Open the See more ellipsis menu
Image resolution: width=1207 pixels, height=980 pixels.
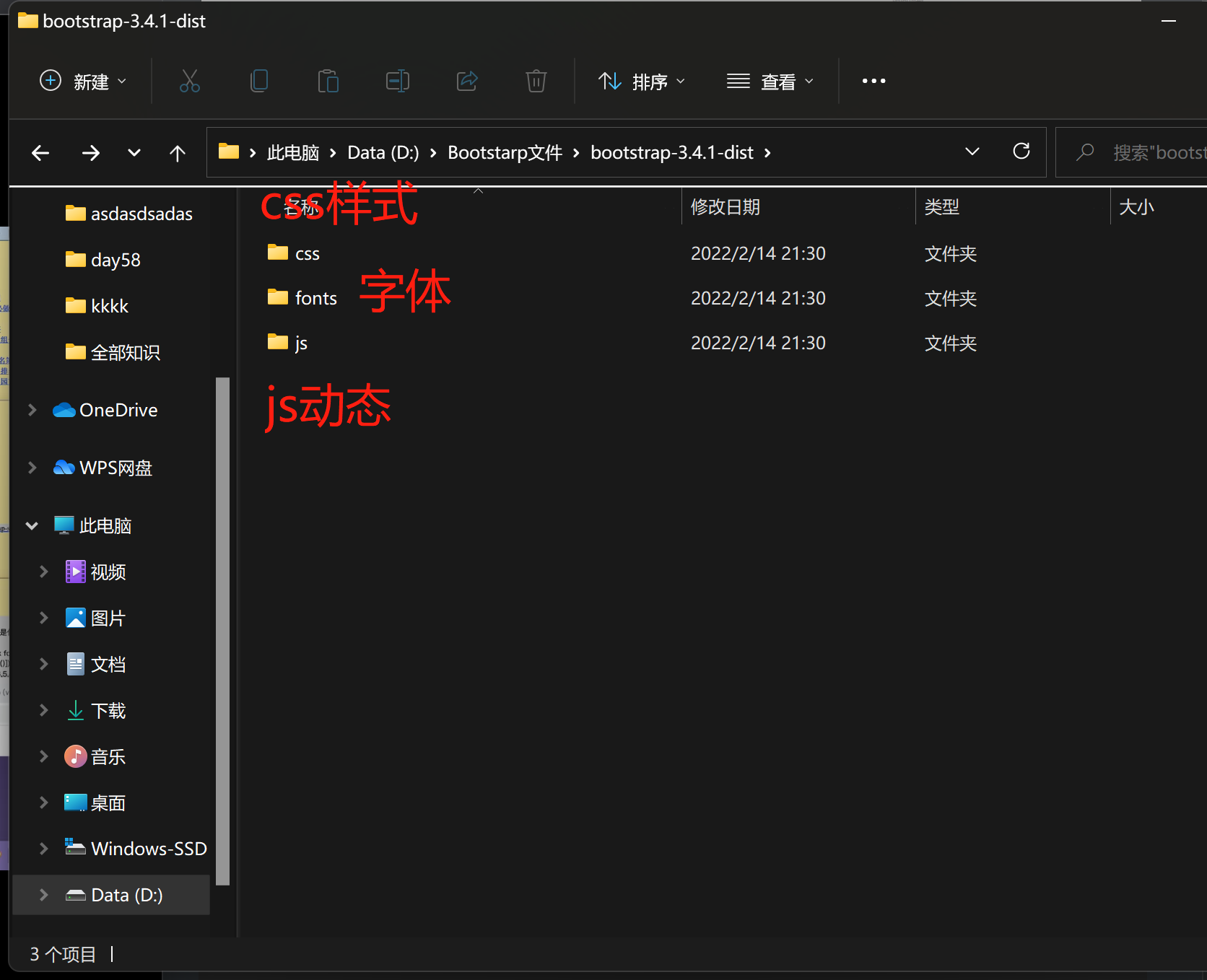coord(873,81)
